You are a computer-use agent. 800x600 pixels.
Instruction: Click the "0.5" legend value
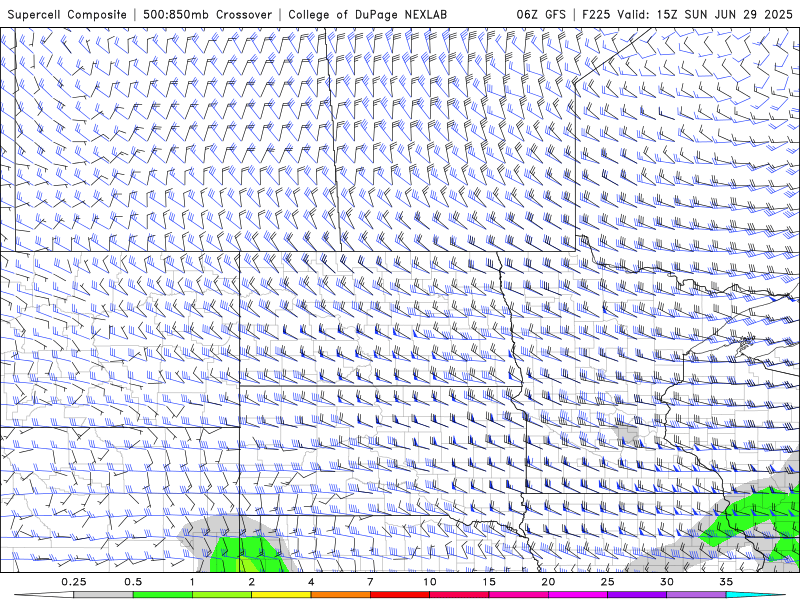pos(133,582)
